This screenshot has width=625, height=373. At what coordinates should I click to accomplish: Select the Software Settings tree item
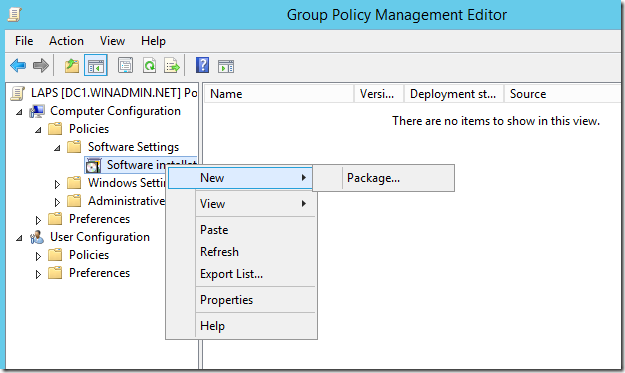click(x=133, y=147)
